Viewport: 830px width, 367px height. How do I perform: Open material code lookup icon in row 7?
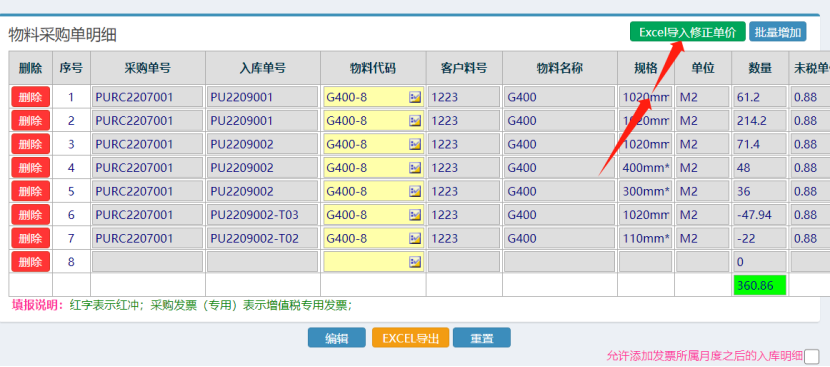(x=415, y=238)
